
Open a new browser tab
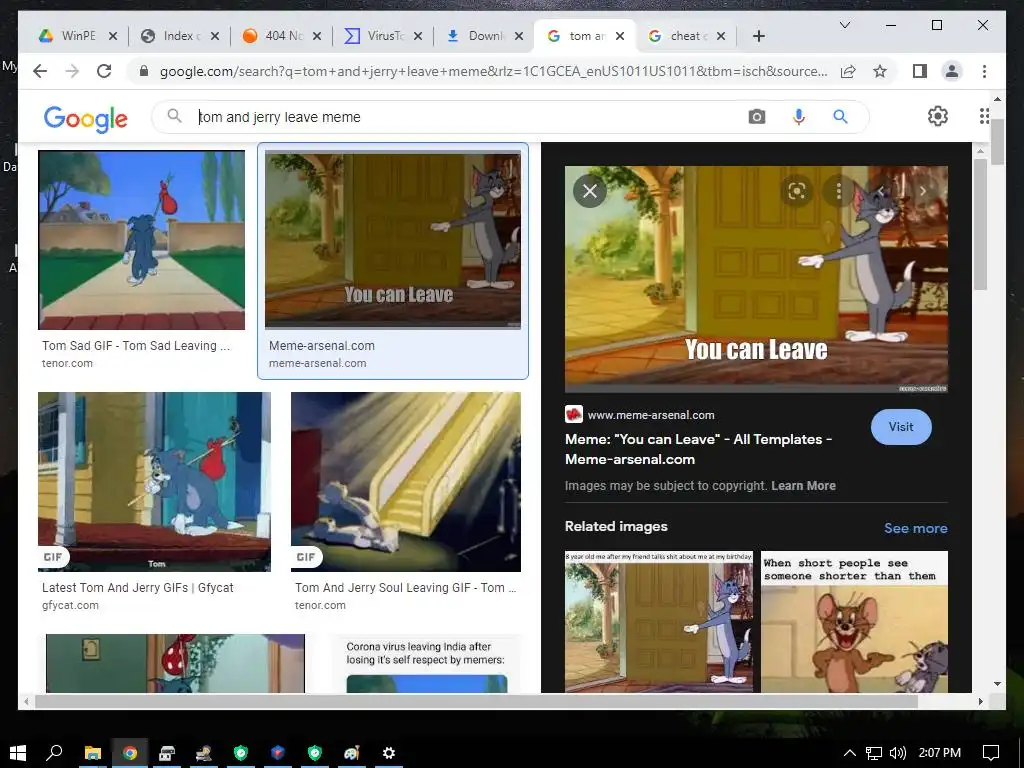pyautogui.click(x=758, y=36)
